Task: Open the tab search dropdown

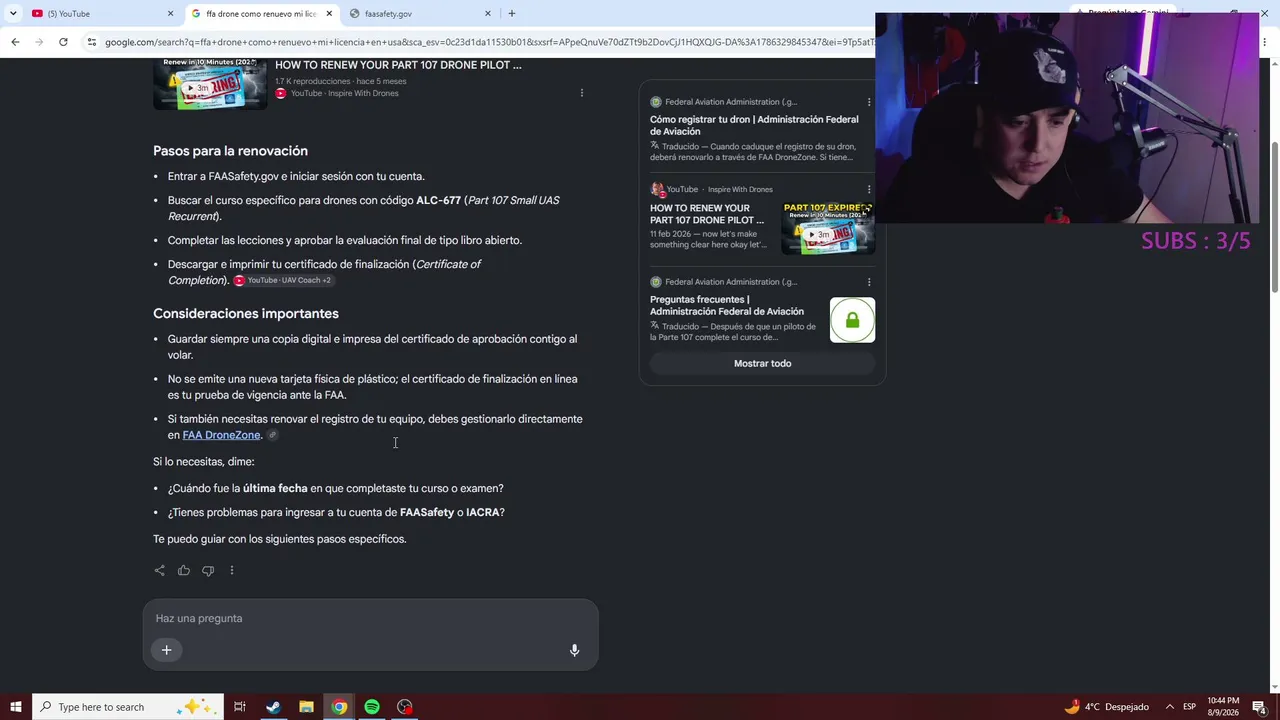Action: coord(14,13)
